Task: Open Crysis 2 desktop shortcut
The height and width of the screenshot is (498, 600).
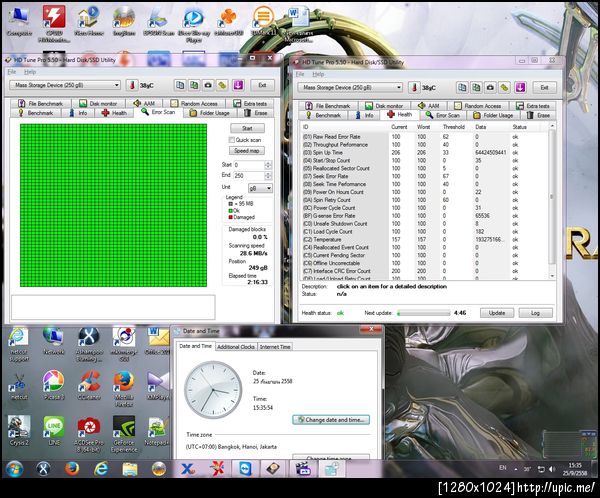Action: (x=19, y=431)
